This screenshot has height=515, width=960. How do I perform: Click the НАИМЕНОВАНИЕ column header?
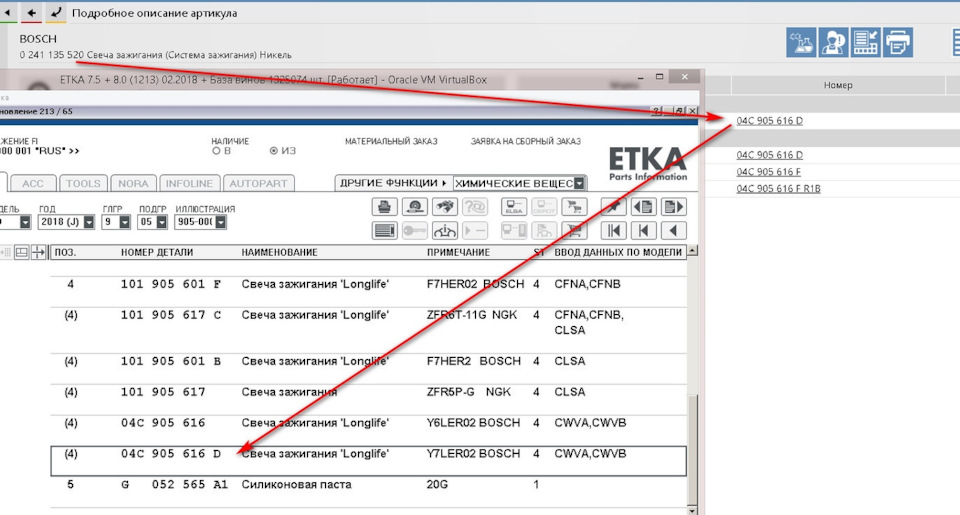279,252
